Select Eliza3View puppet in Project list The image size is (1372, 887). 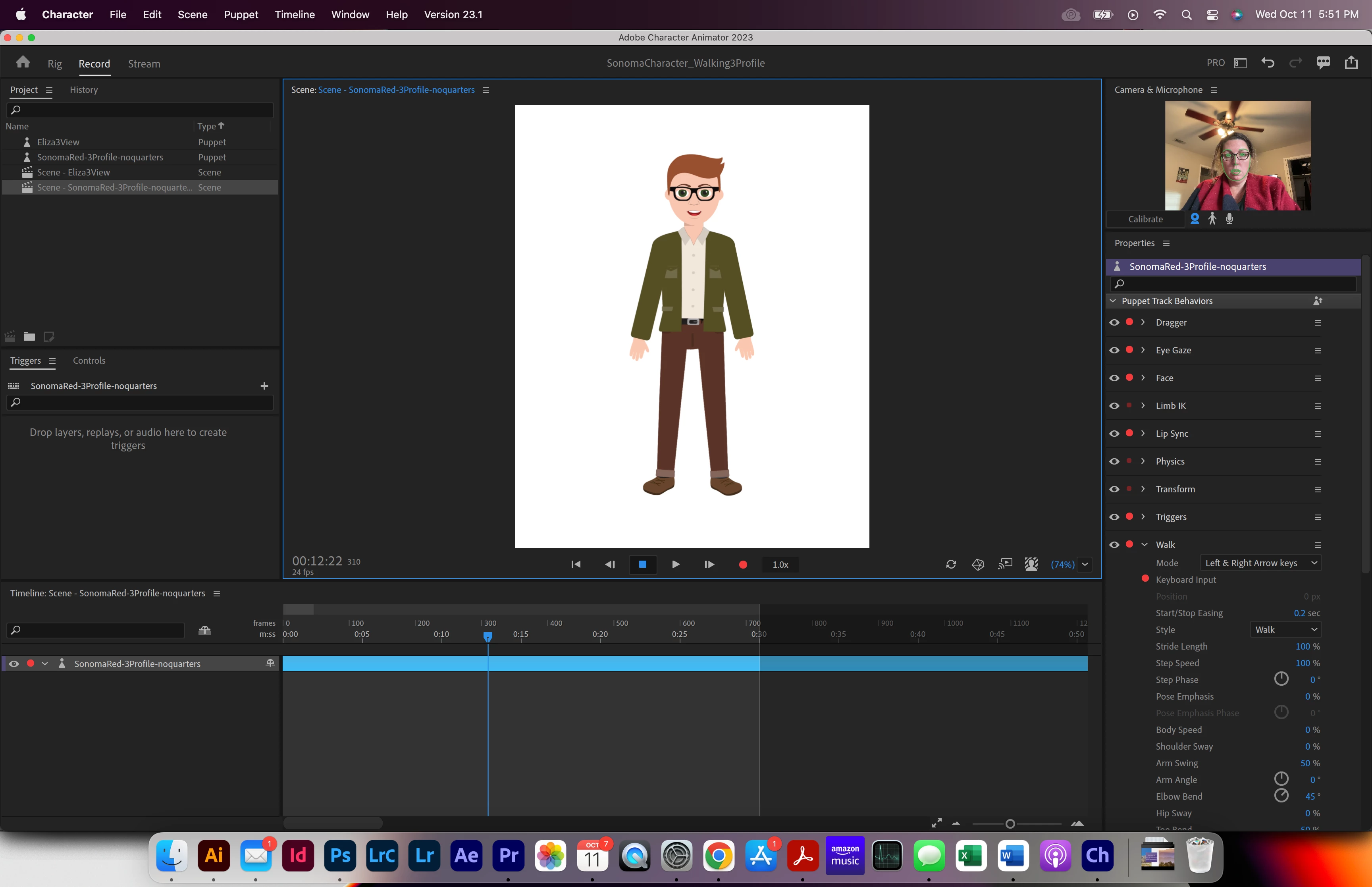tap(58, 142)
